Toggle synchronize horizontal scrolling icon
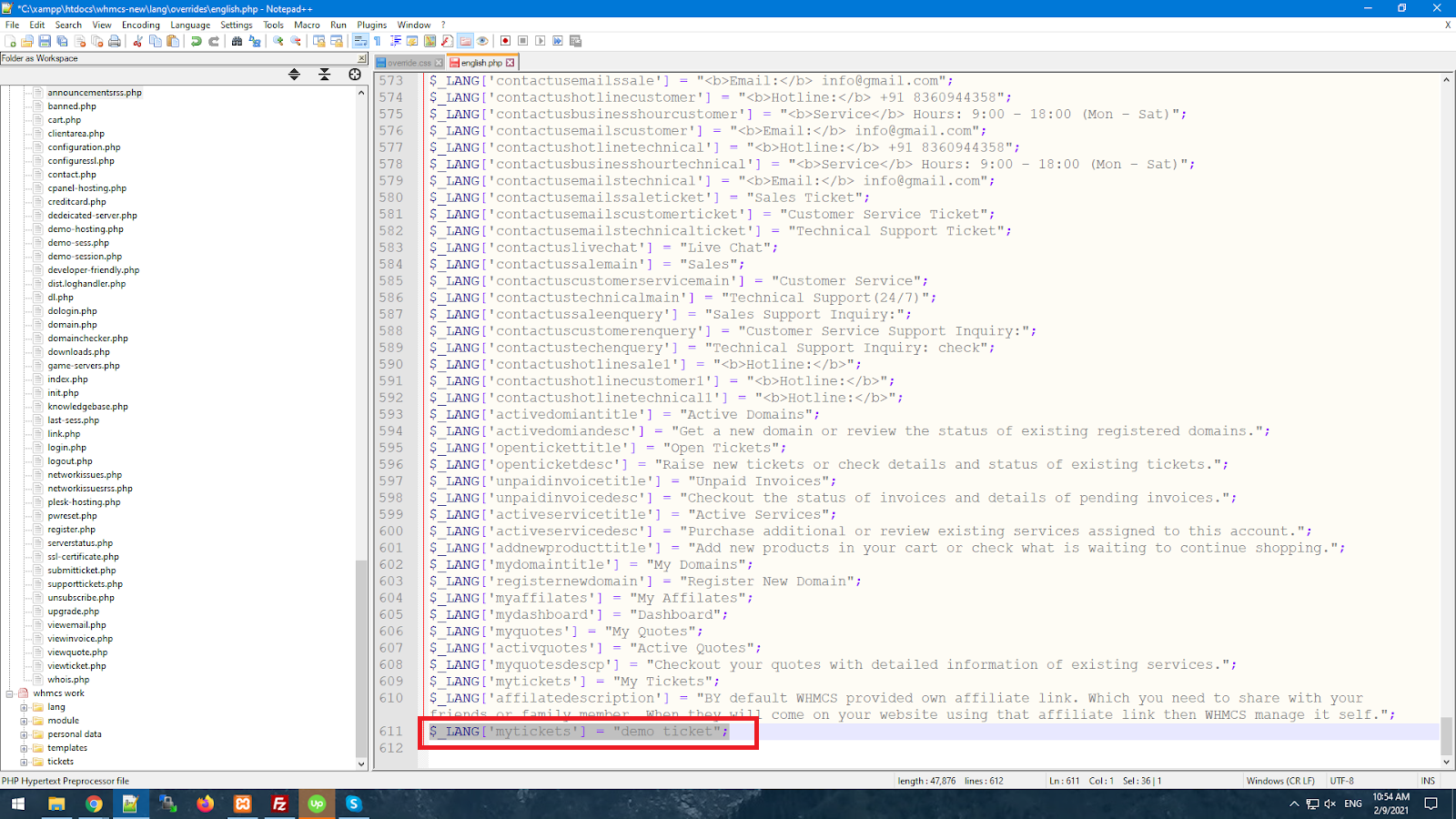 pyautogui.click(x=338, y=41)
